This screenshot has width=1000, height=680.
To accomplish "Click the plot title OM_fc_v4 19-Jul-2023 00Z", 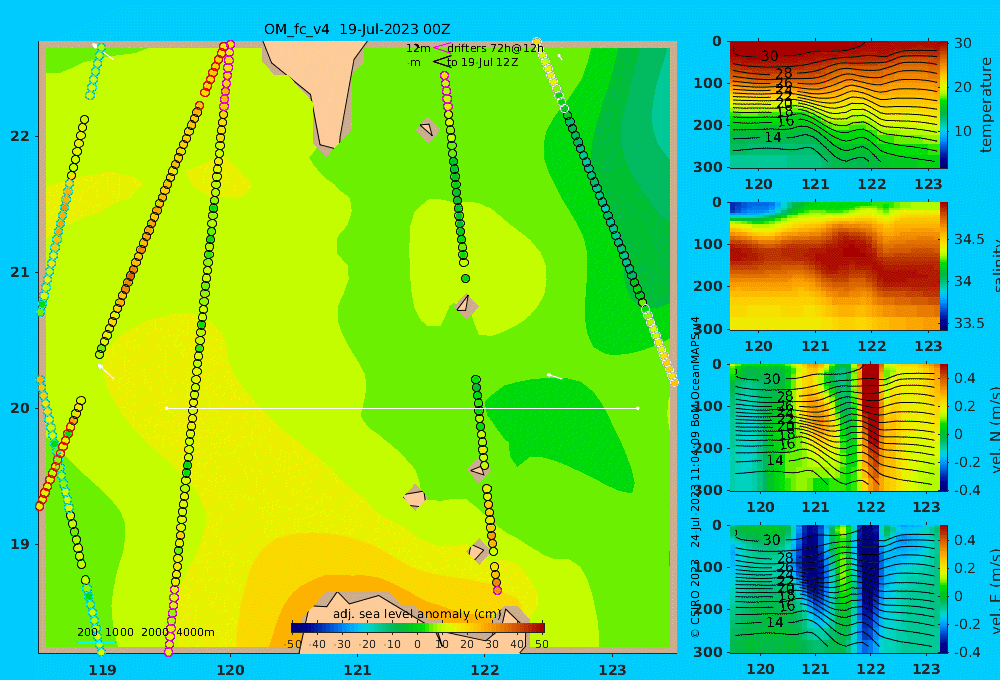I will pos(357,29).
